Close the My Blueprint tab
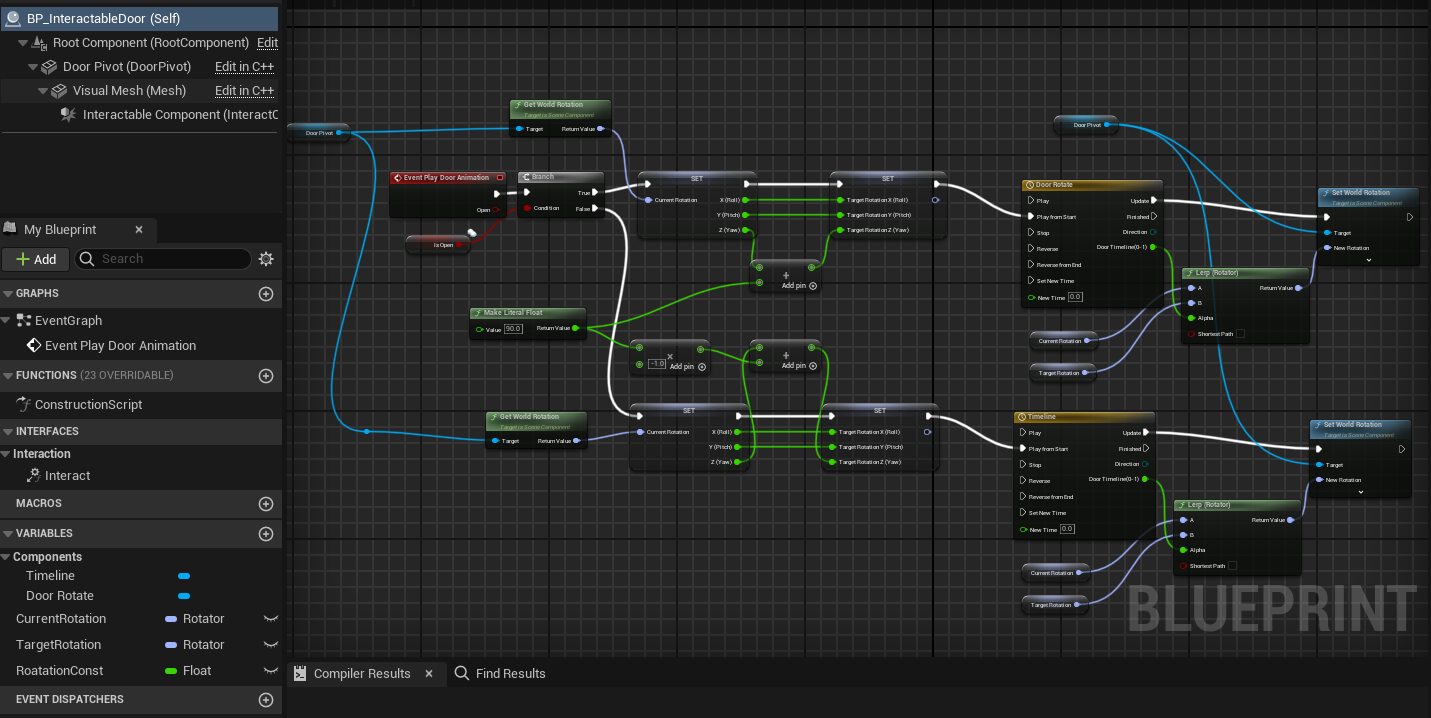This screenshot has width=1431, height=718. (139, 230)
